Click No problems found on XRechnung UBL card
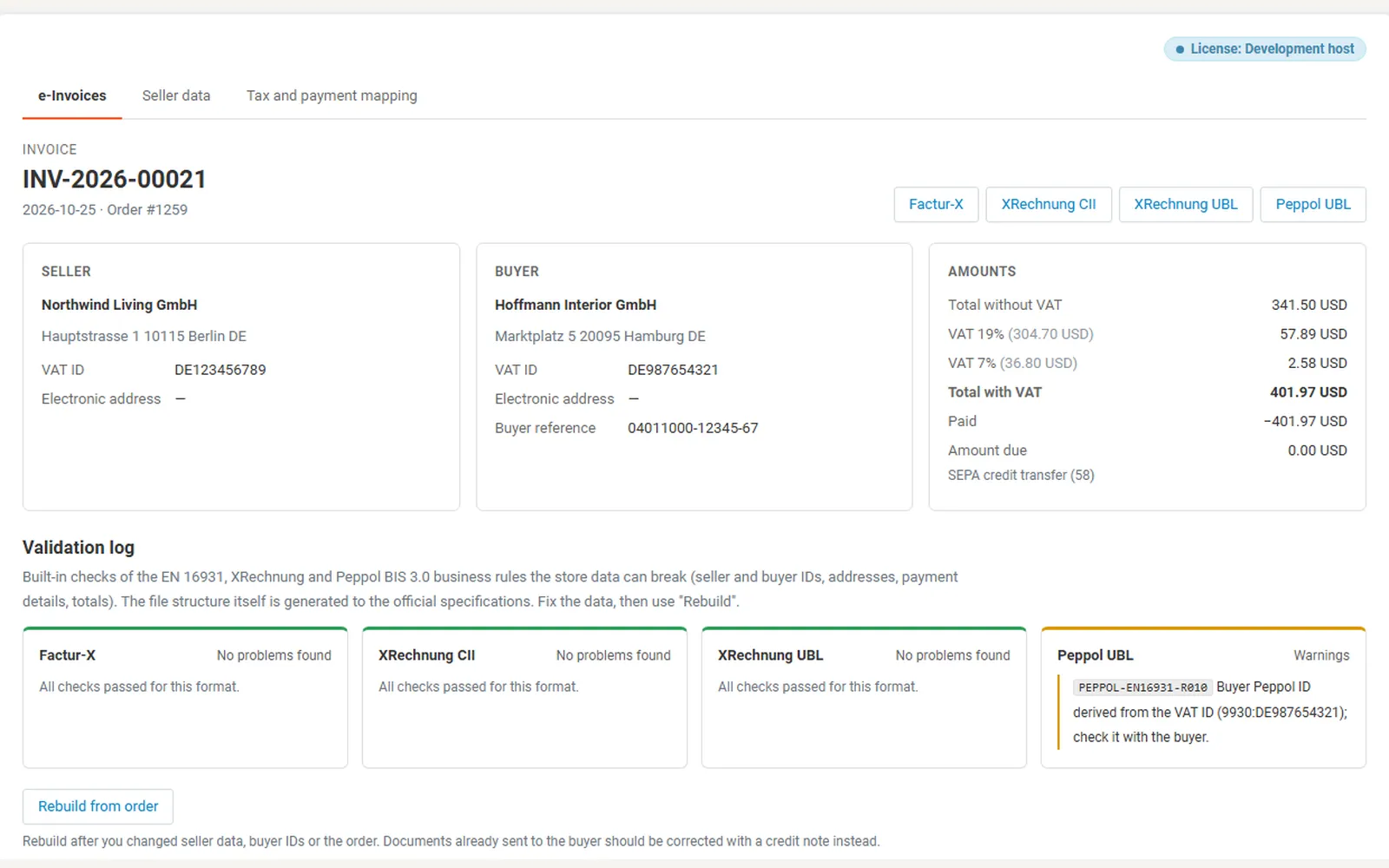1389x868 pixels. point(952,655)
